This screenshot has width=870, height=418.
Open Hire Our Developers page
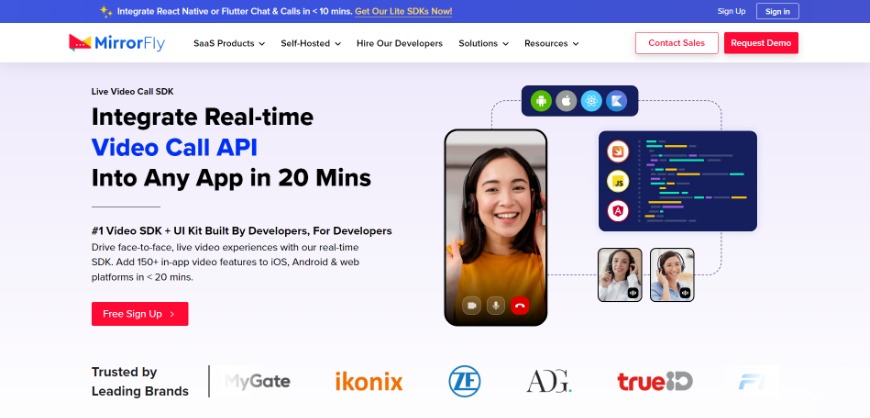pos(399,43)
